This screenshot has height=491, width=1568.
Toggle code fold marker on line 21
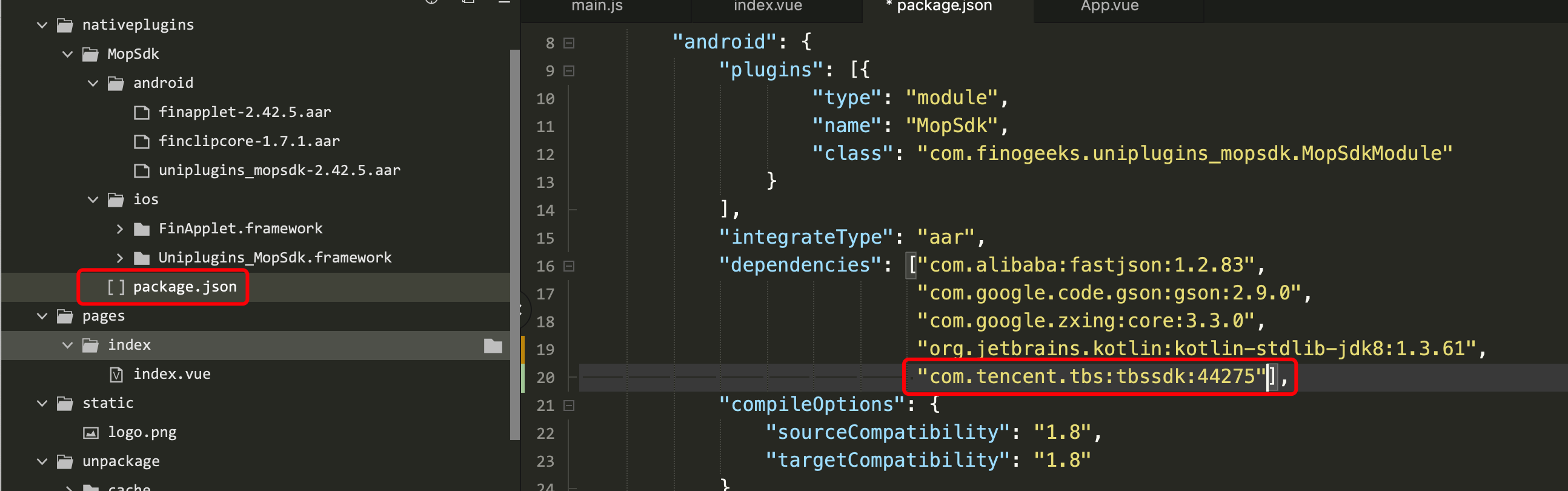click(569, 406)
